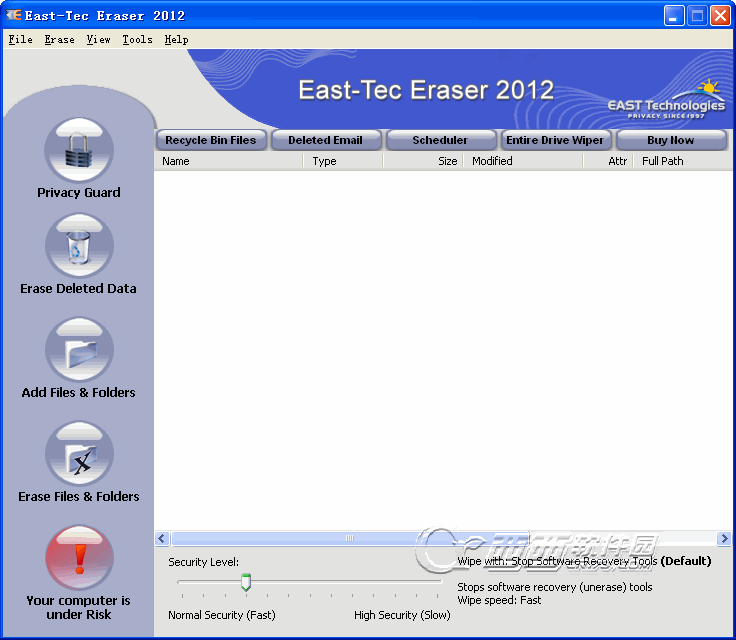Click the Privacy Guard label
The height and width of the screenshot is (640, 736).
click(79, 193)
